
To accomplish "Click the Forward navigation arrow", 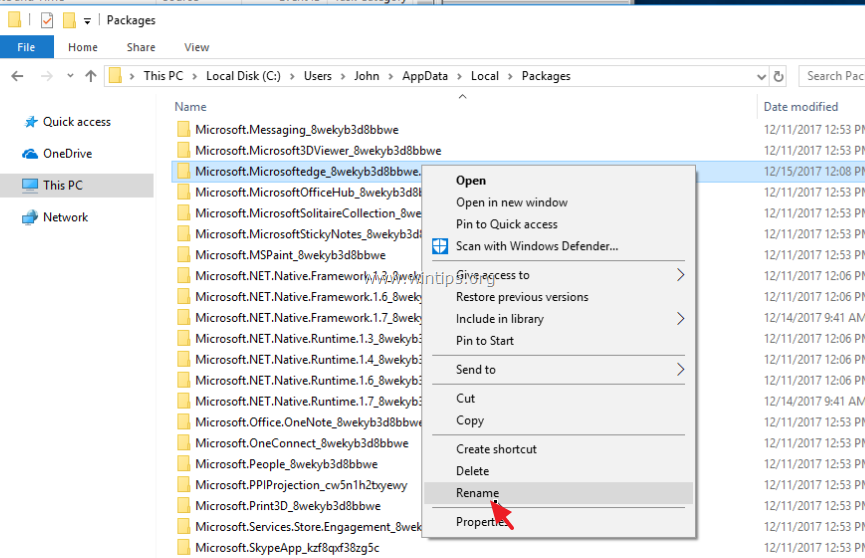I will (47, 76).
